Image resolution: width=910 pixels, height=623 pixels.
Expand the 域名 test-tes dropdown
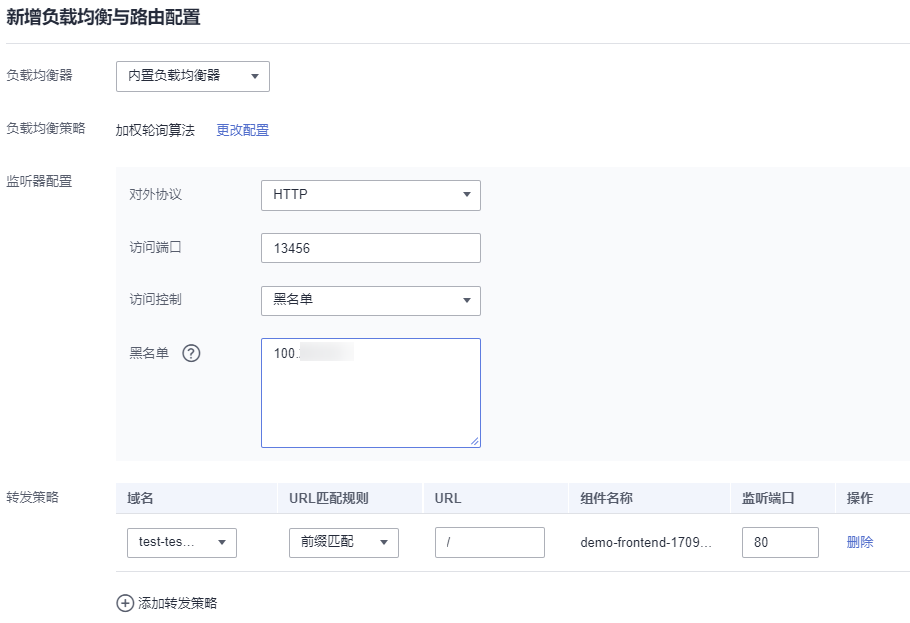(x=181, y=542)
